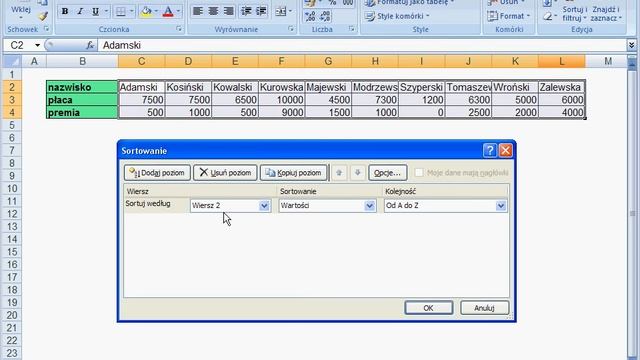Select cell 'nazwisko'
Screen dimensions: 640x360
point(82,87)
